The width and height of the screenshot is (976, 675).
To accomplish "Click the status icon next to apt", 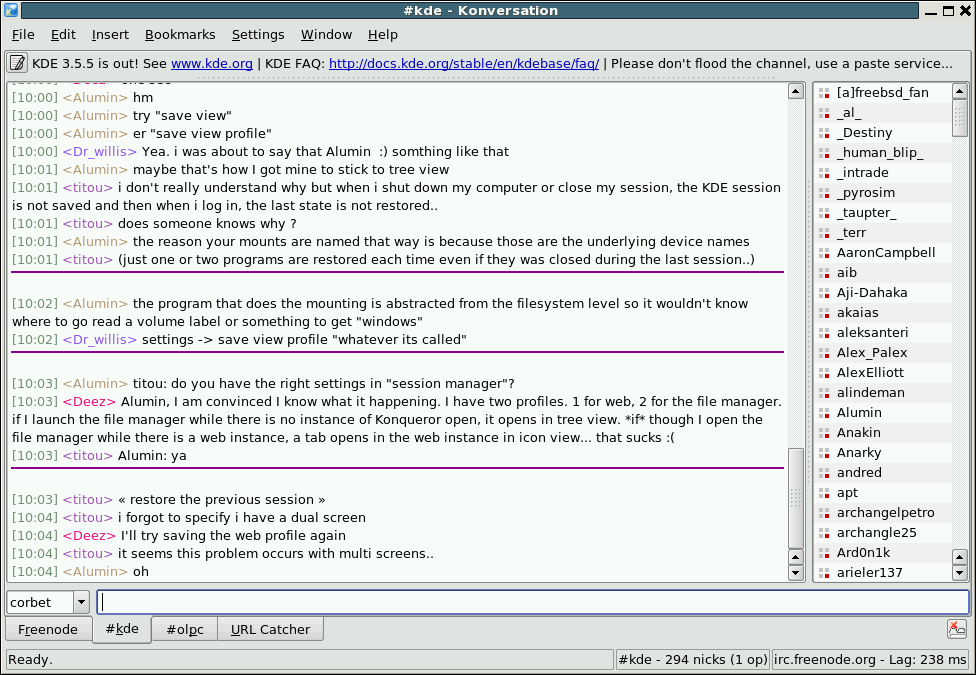I will coord(824,492).
